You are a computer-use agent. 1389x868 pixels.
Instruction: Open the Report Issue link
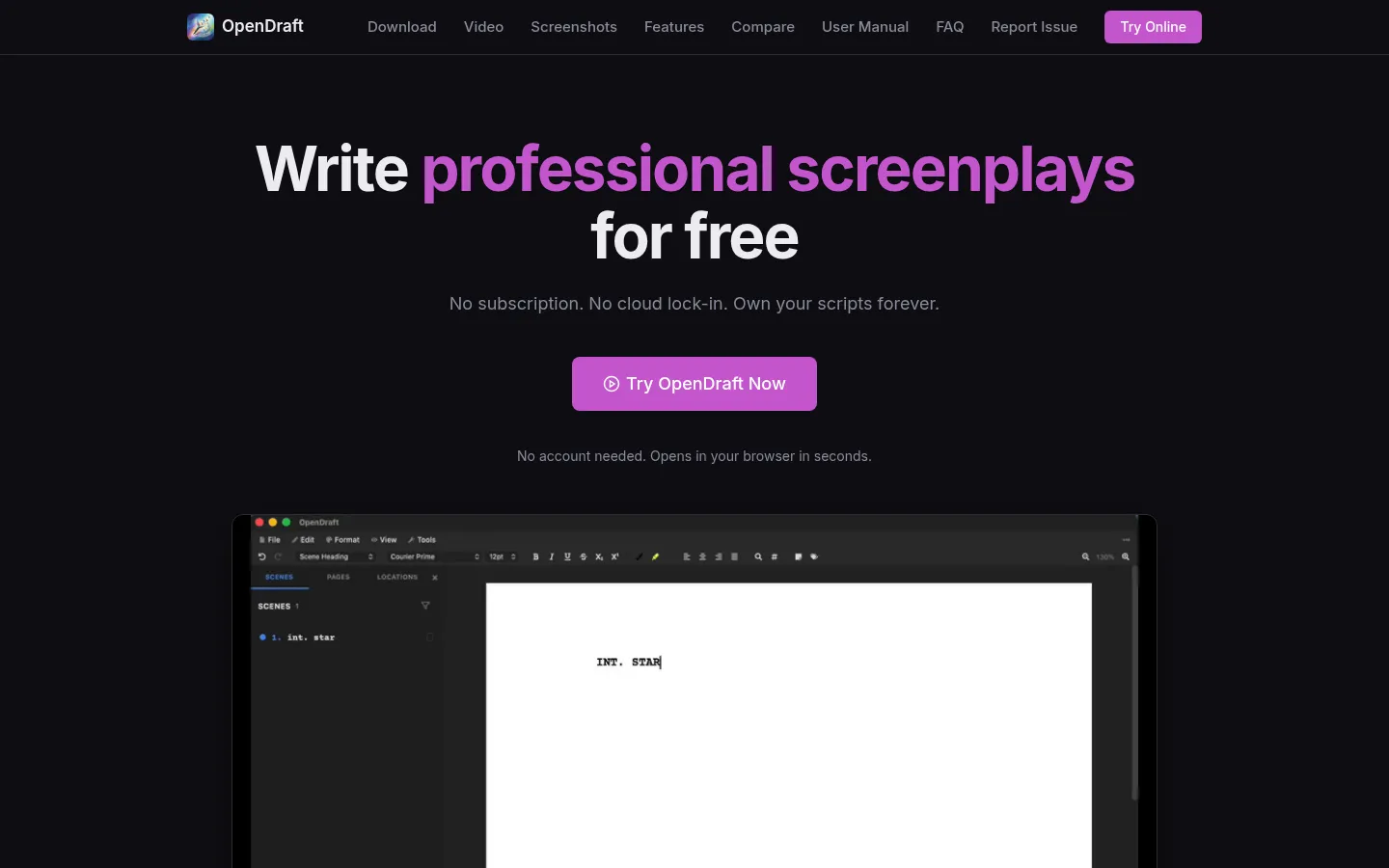pos(1034,27)
